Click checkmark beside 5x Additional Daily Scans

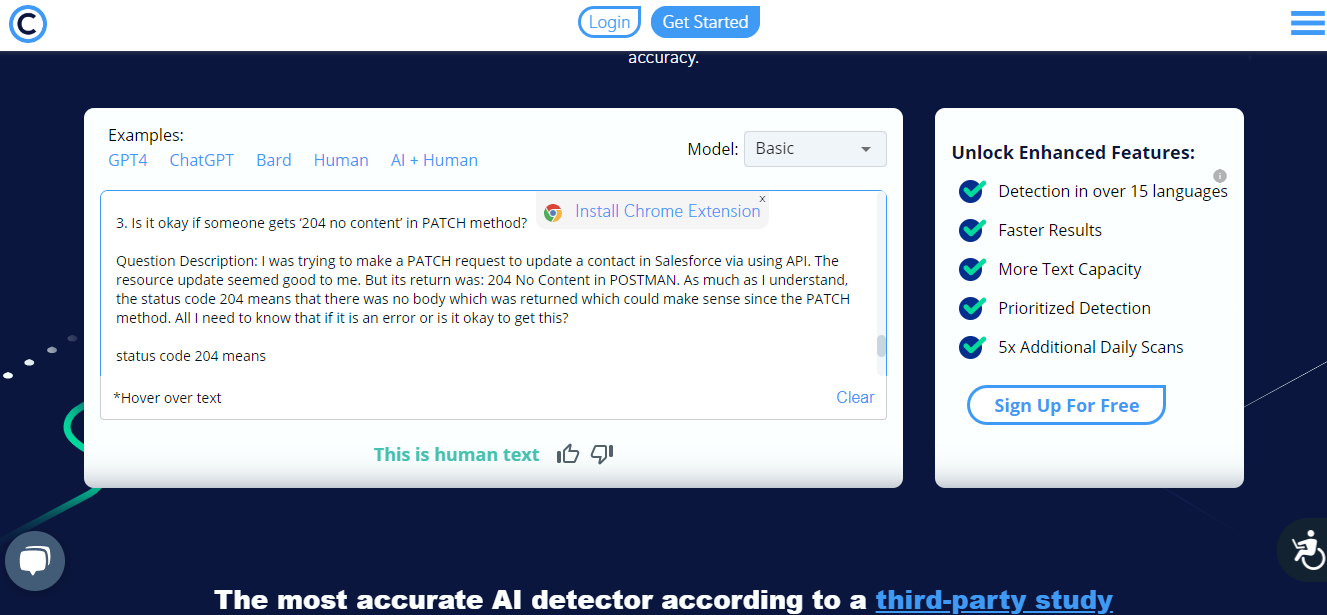(973, 346)
